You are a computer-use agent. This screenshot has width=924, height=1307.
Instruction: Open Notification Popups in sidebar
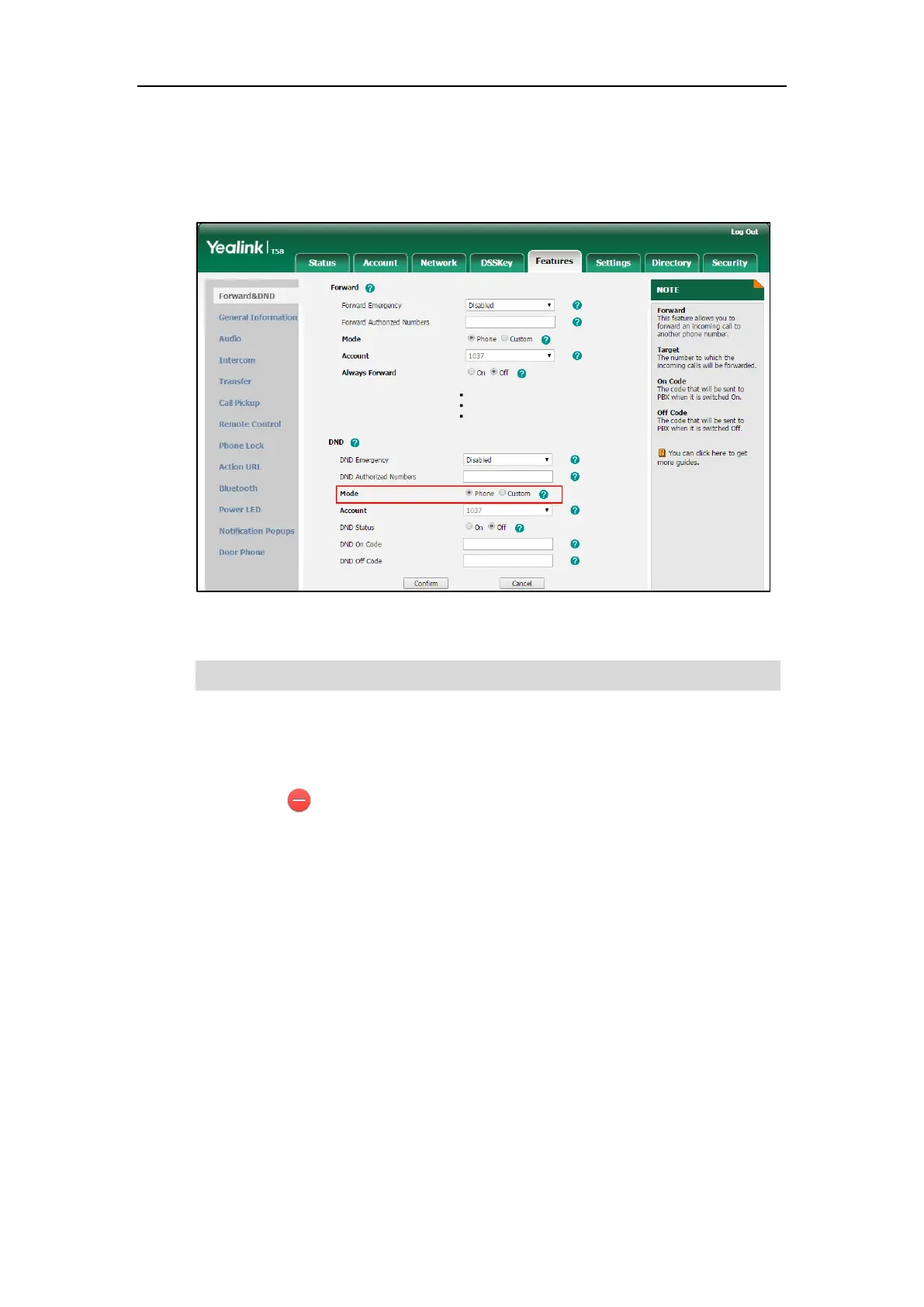click(x=257, y=532)
